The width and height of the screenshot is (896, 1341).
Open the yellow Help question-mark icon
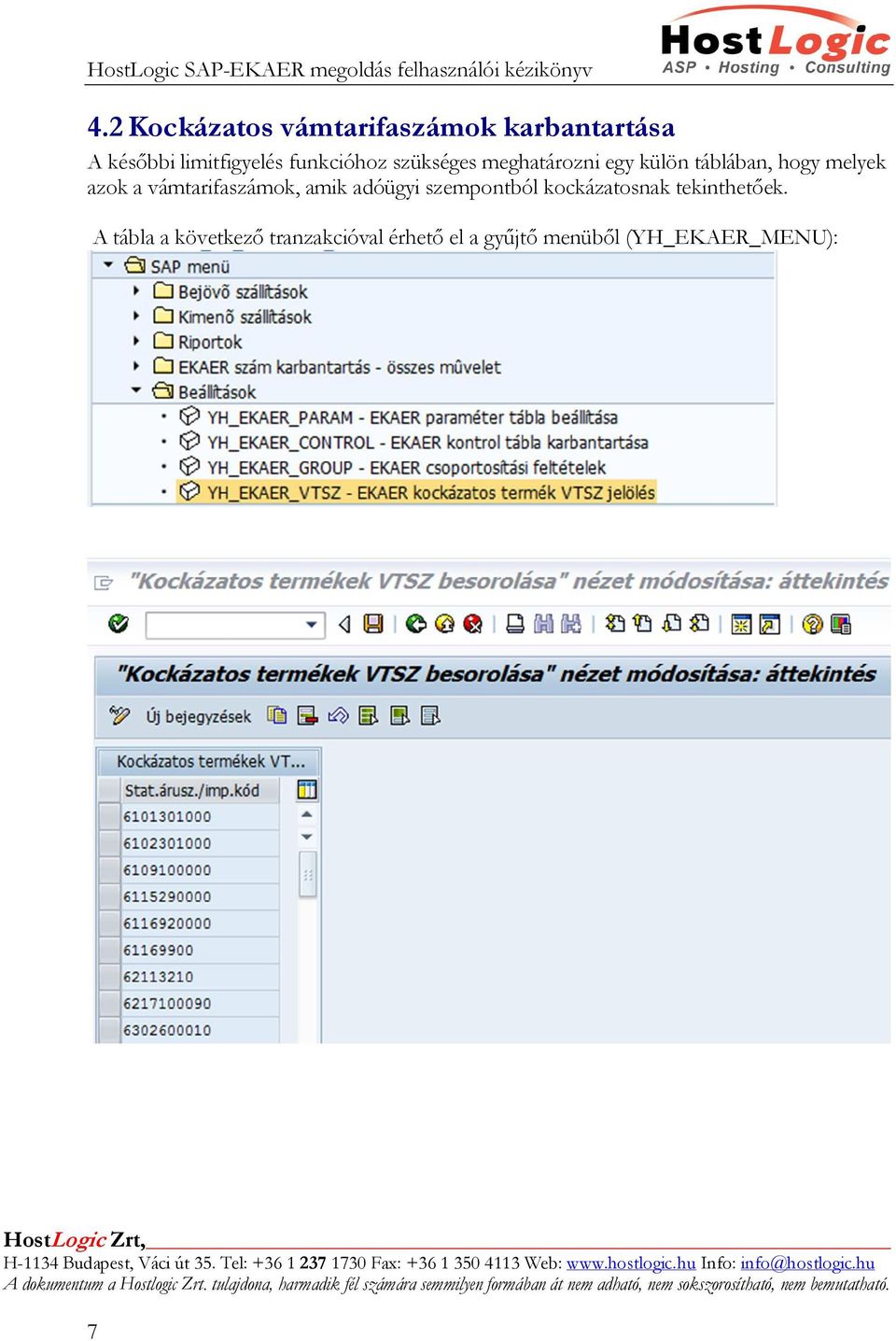(x=812, y=624)
